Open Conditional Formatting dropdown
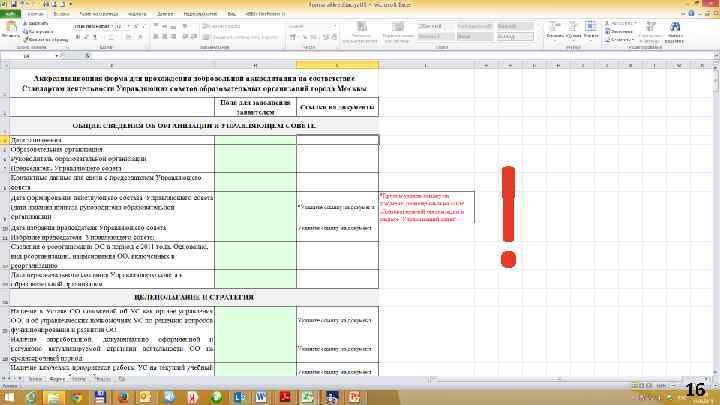Image resolution: width=720 pixels, height=405 pixels. (x=360, y=32)
